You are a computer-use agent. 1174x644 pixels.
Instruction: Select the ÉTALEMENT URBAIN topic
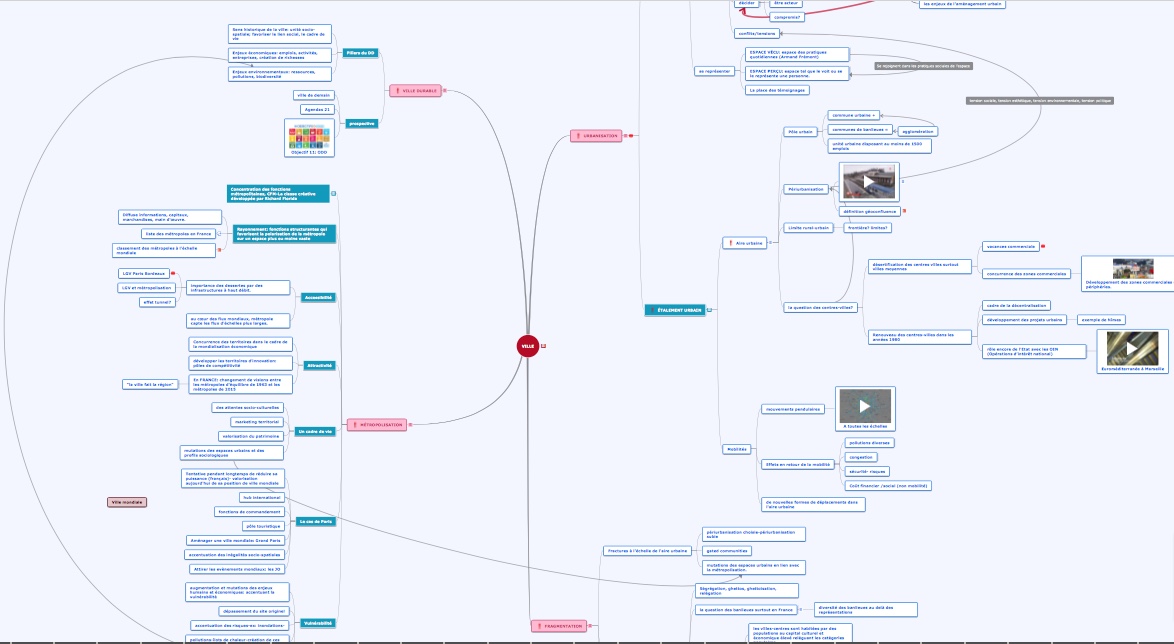[x=675, y=310]
